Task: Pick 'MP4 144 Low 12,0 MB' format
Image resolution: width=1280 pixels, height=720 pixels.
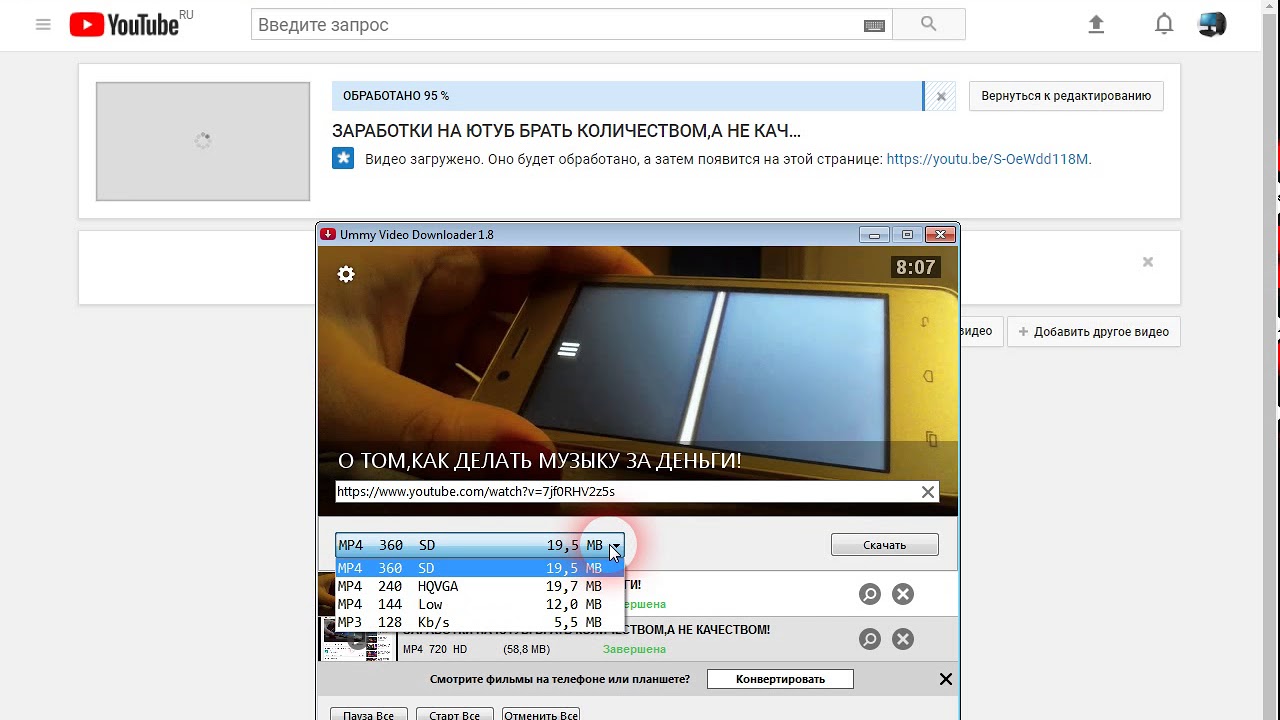Action: click(x=479, y=604)
